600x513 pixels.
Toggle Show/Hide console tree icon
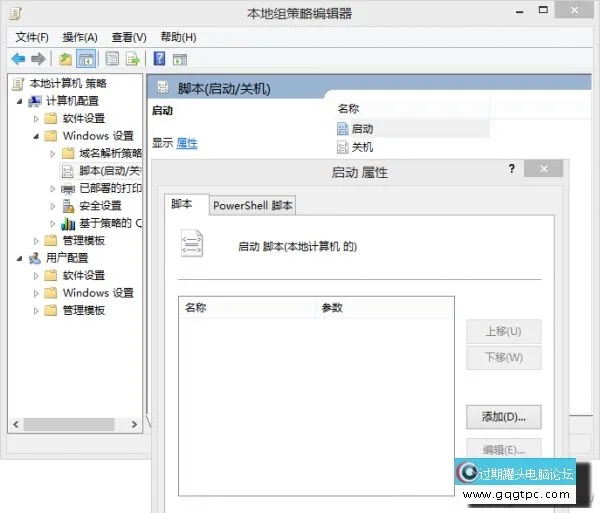point(86,59)
